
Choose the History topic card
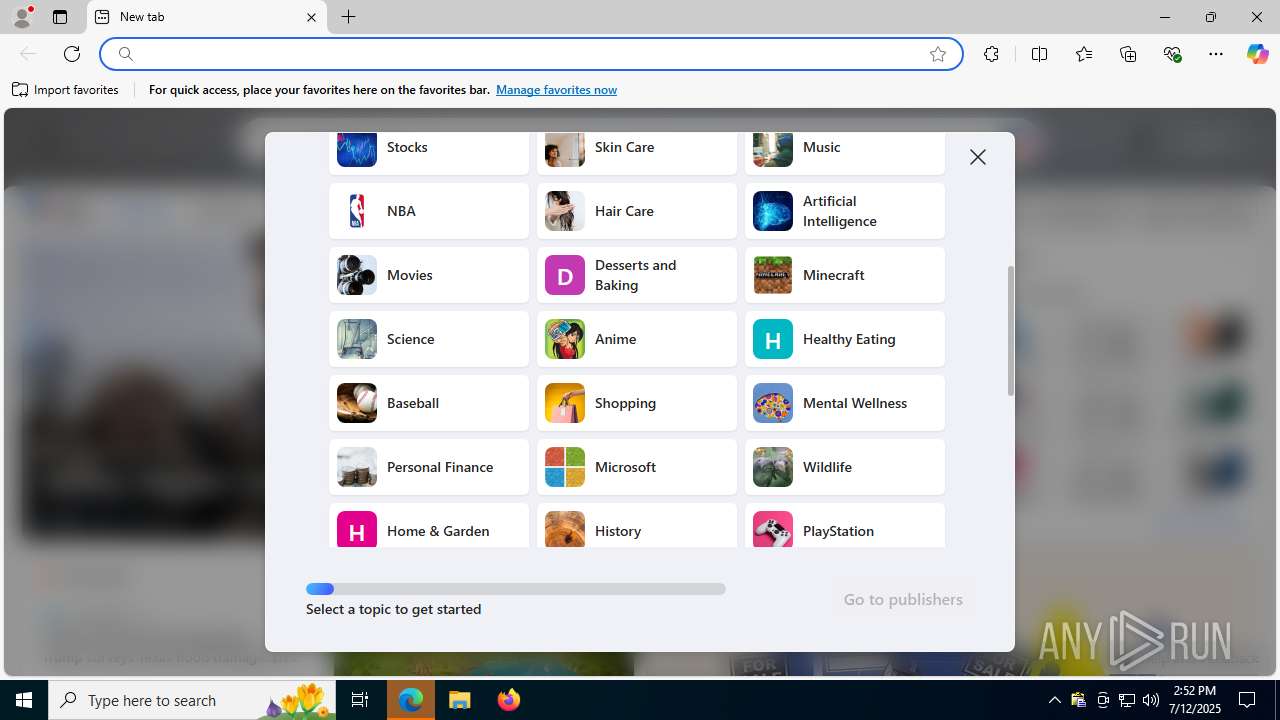pyautogui.click(x=637, y=525)
